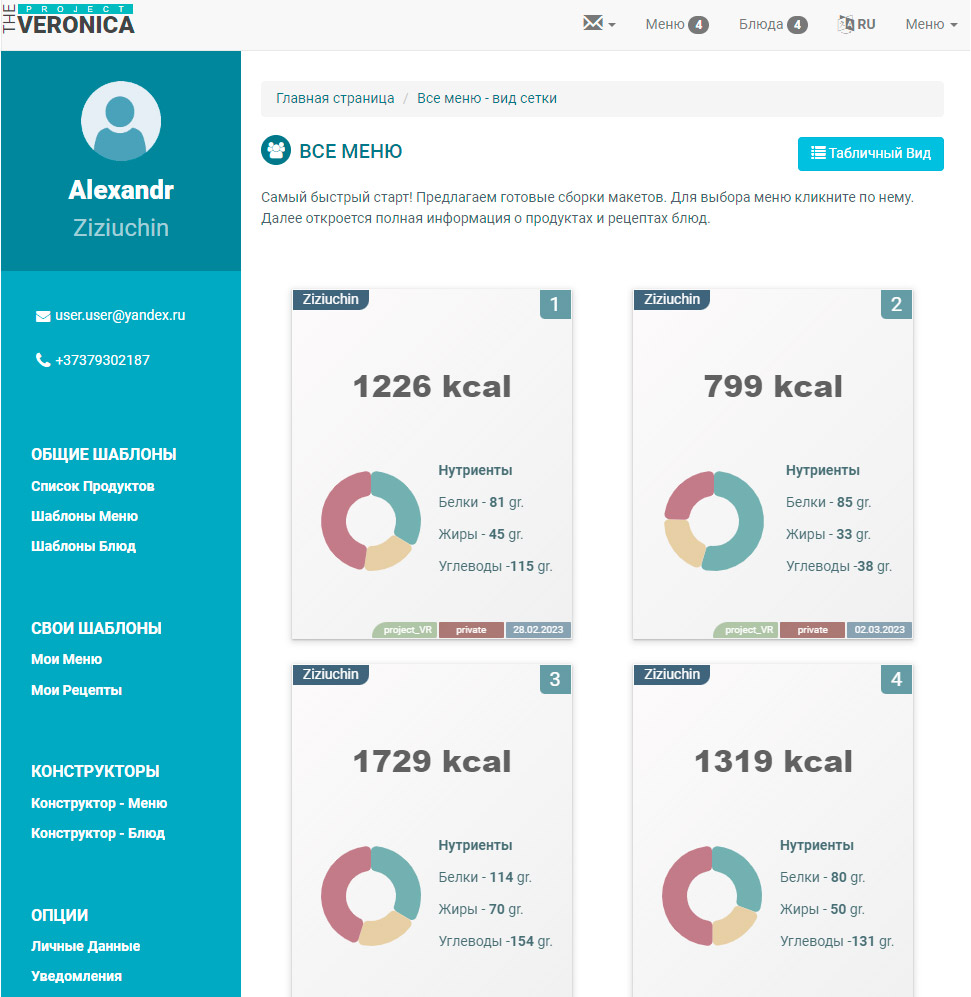
Task: Go to Главная страница breadcrumb
Action: [335, 98]
